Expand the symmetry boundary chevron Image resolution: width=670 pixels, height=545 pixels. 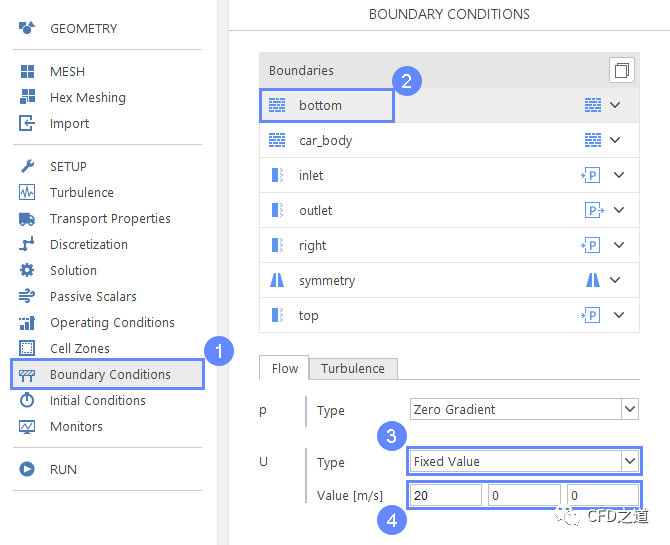pos(616,280)
